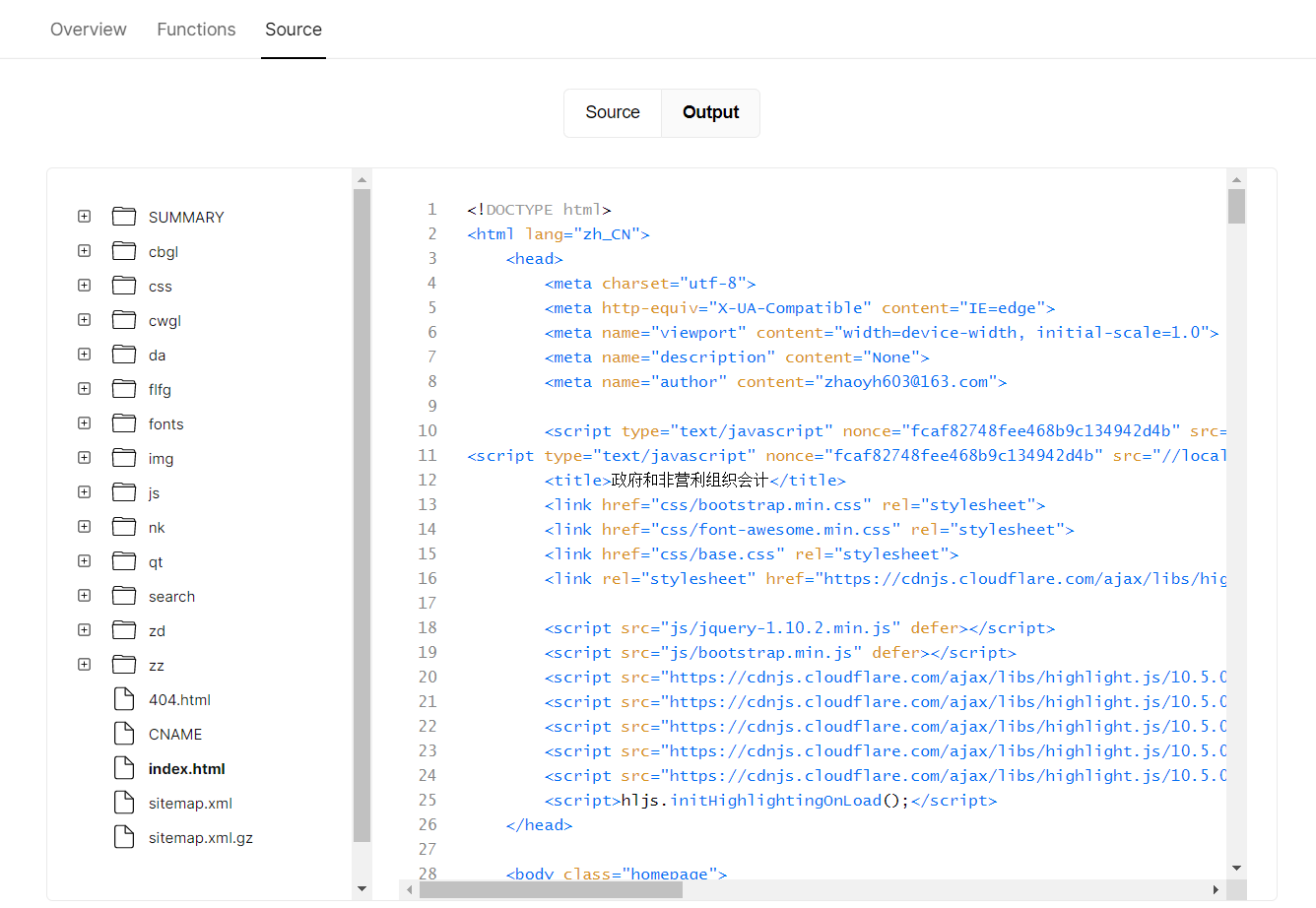Expand the css folder
Viewport: 1316px width, 908px height.
pos(85,286)
